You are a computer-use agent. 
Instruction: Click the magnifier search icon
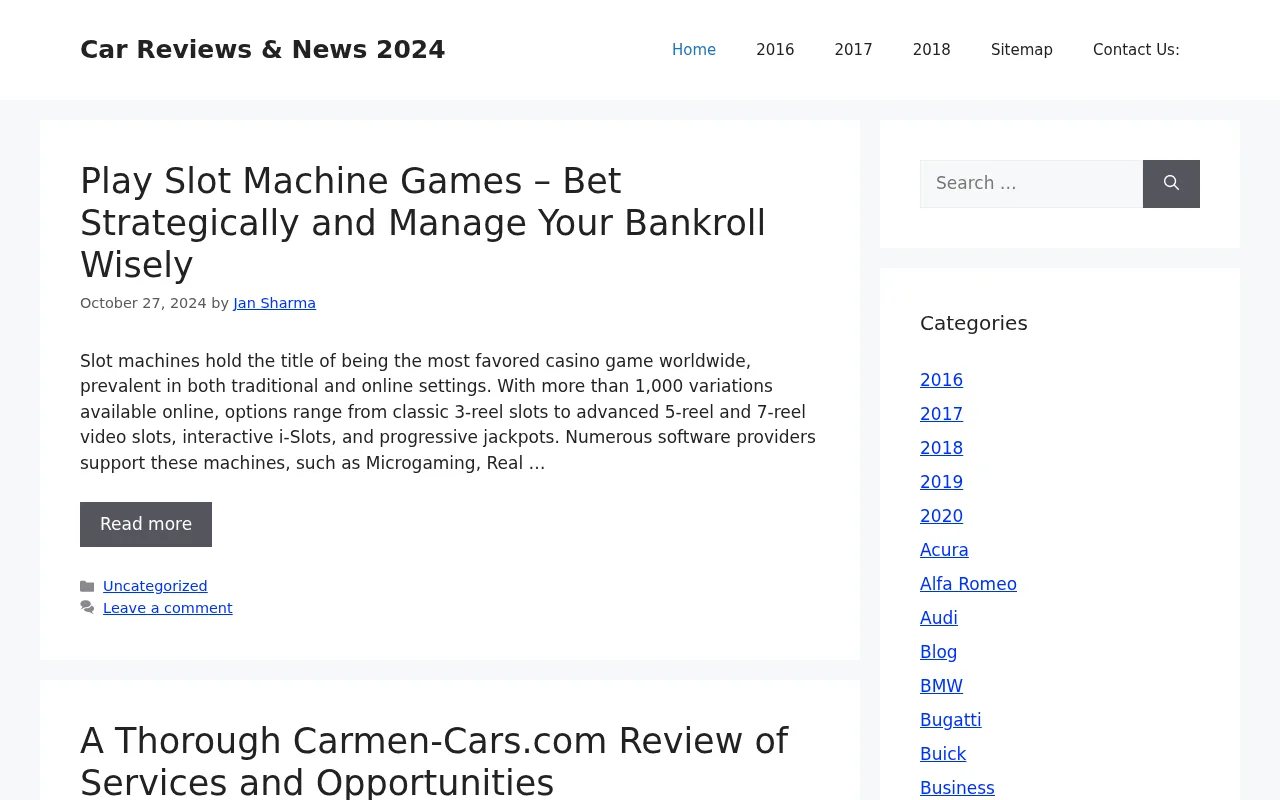coord(1171,184)
